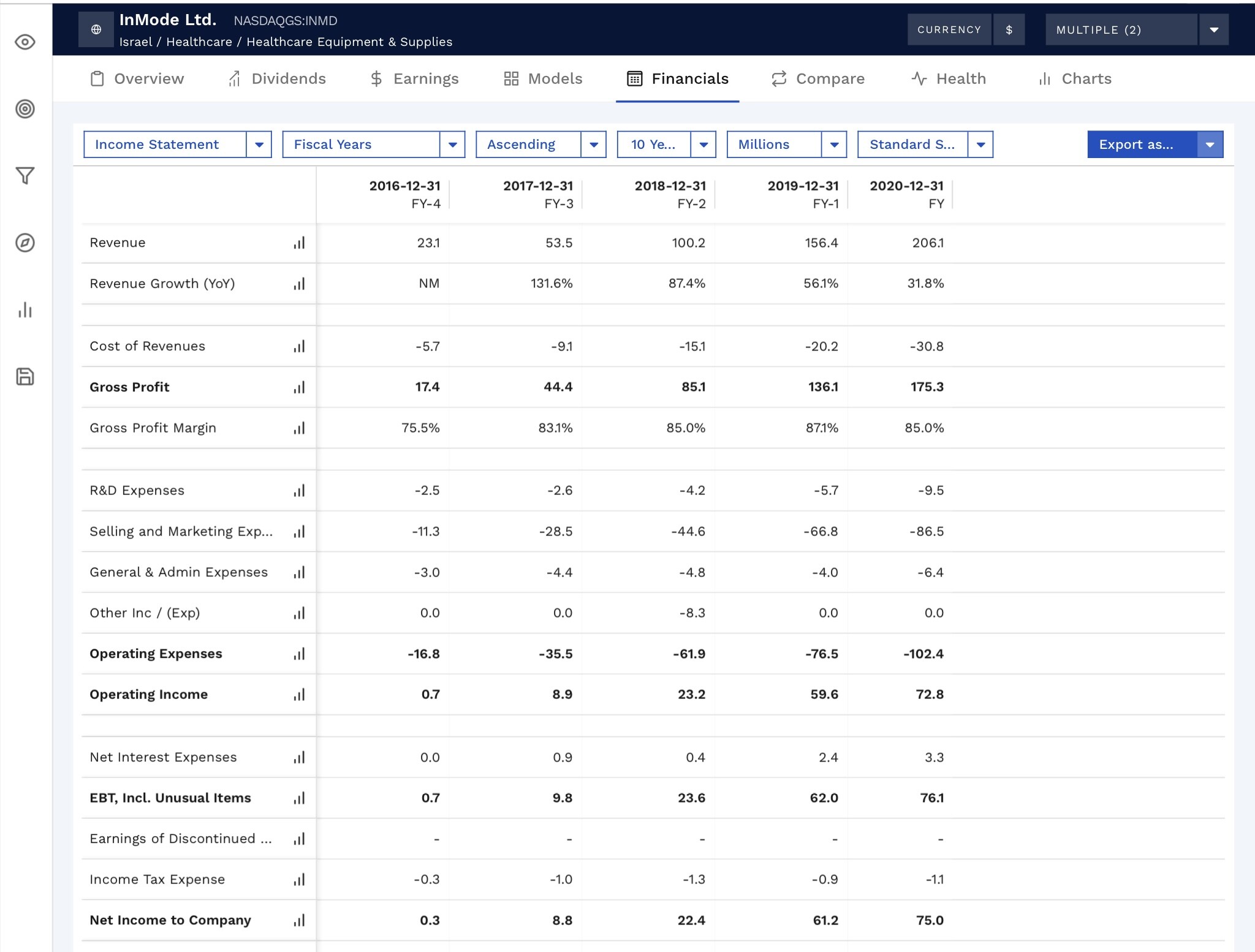Click the globe icon beside InMode Ltd.
The height and width of the screenshot is (952, 1255).
coord(96,29)
